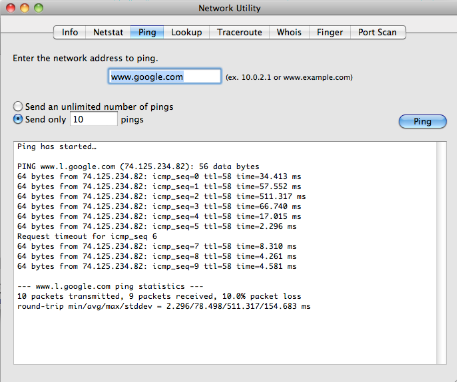Click the round-trip min/avg/max/stddev line
This screenshot has width=457, height=382.
(164, 306)
